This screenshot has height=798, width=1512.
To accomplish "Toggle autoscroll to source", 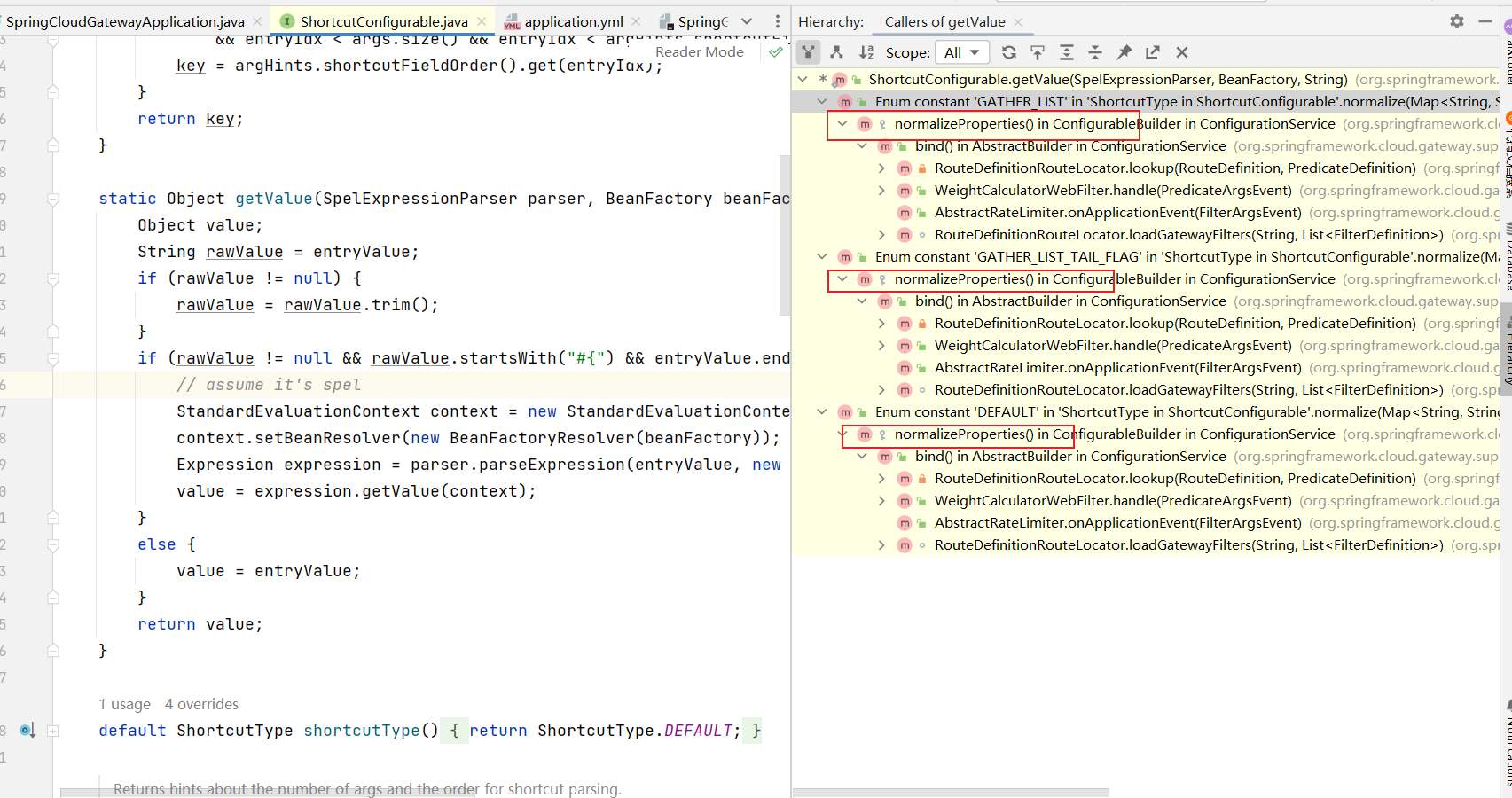I will 1038,52.
